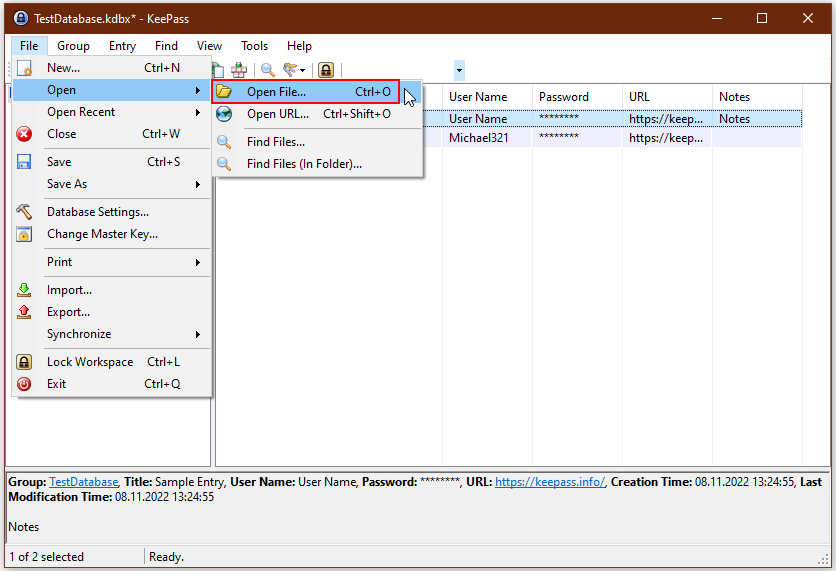This screenshot has height=571, width=836.
Task: Click the Lock Workspace padlock icon in menu
Action: pos(24,362)
